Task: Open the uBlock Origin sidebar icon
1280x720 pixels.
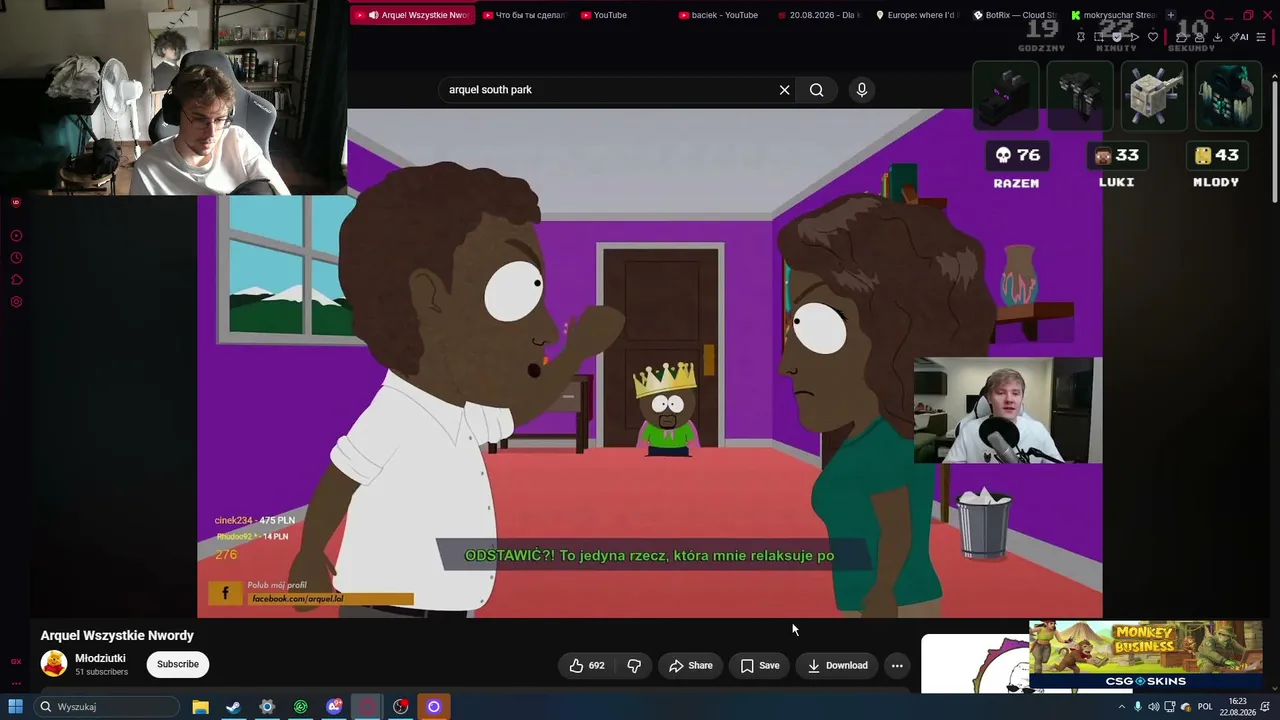Action: point(16,203)
